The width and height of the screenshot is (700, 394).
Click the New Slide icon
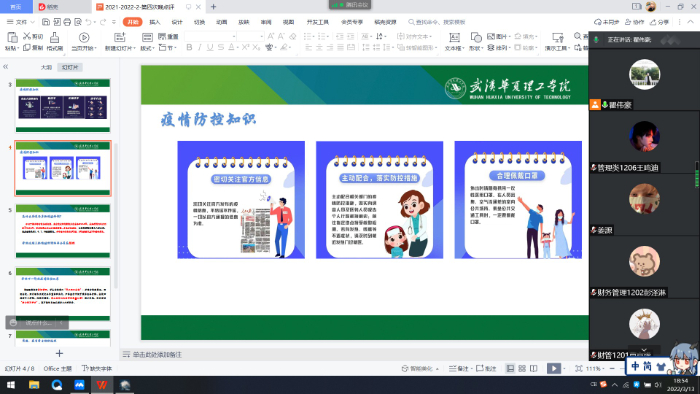119,37
